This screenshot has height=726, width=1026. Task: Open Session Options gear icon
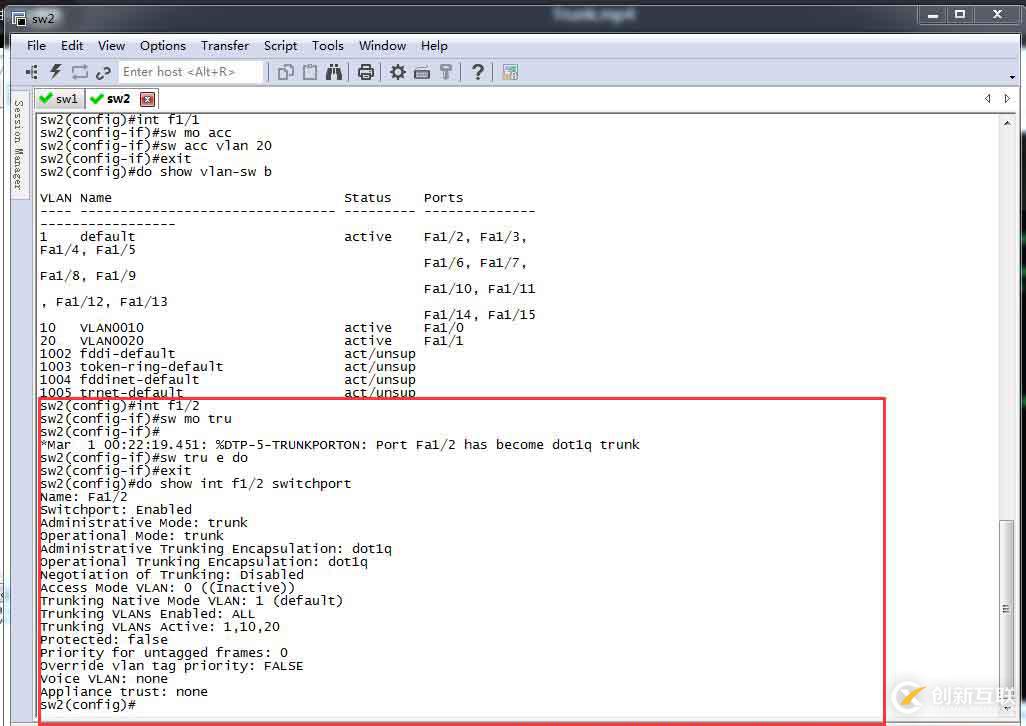398,72
